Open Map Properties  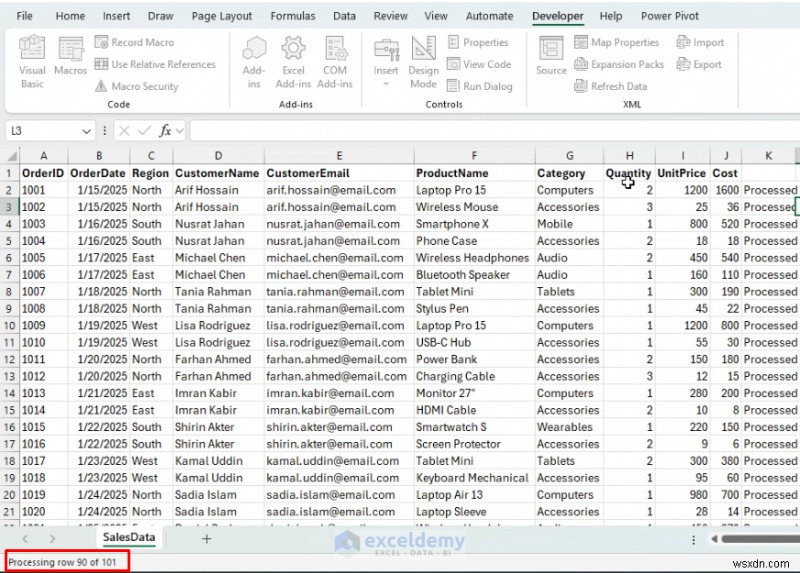(x=616, y=42)
